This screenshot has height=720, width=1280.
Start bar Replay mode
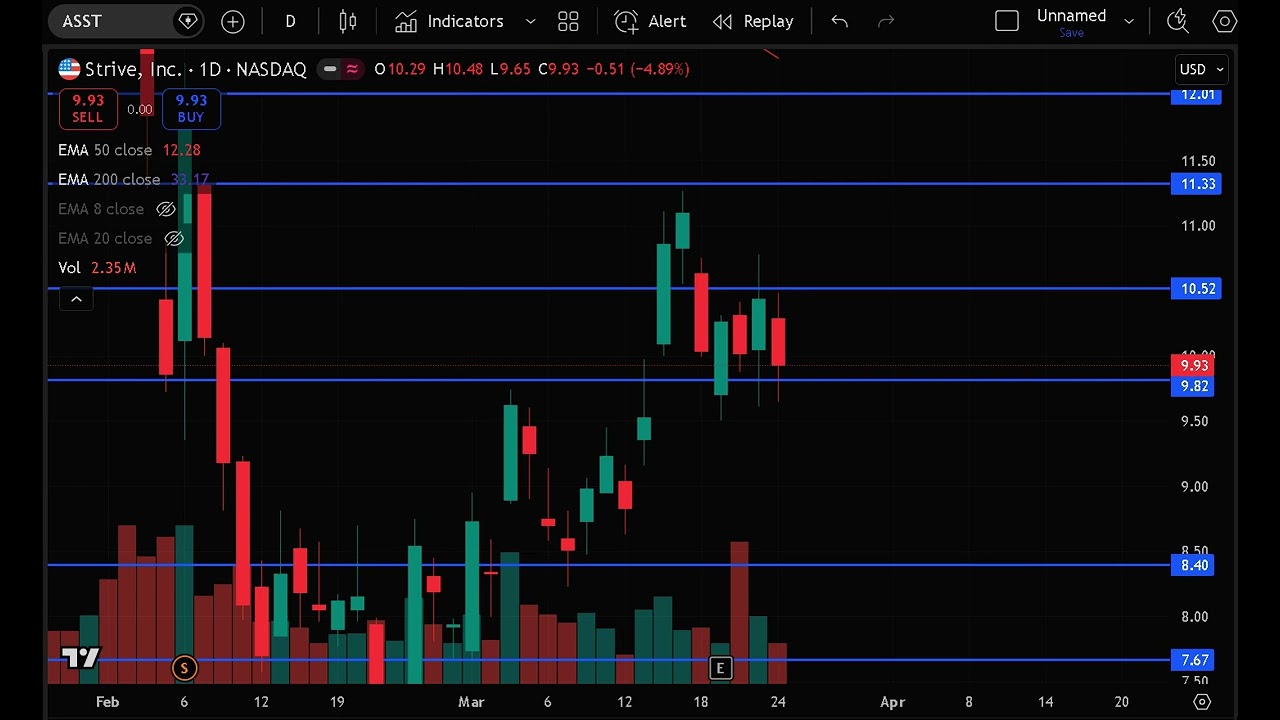point(753,21)
